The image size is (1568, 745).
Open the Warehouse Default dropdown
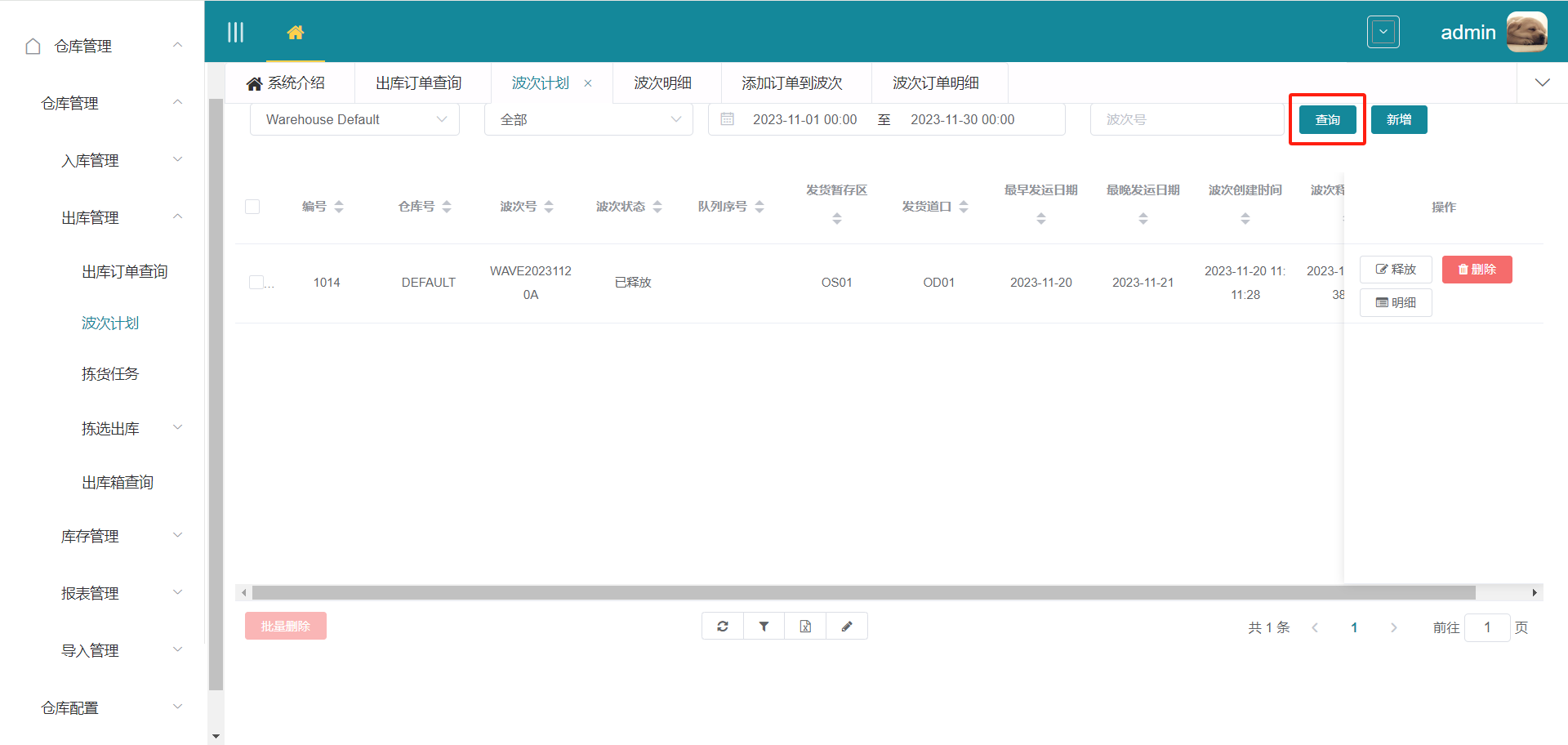tap(354, 119)
